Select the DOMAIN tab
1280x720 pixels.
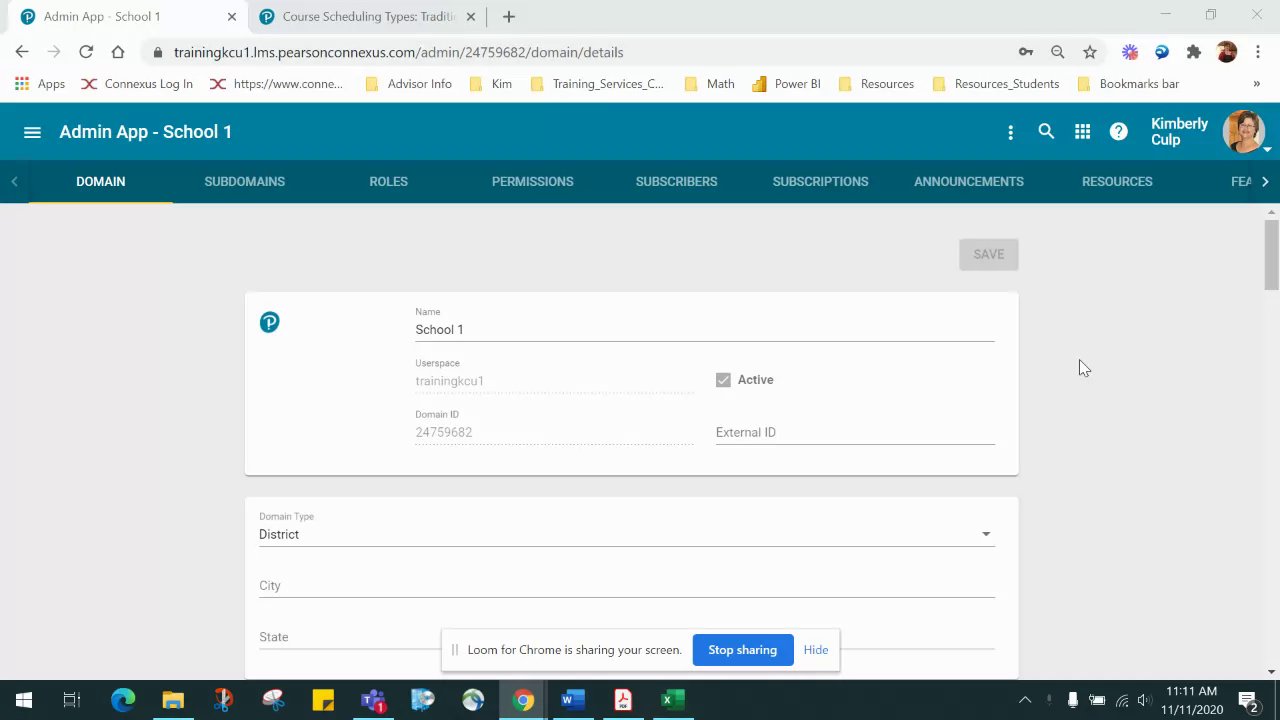click(101, 181)
